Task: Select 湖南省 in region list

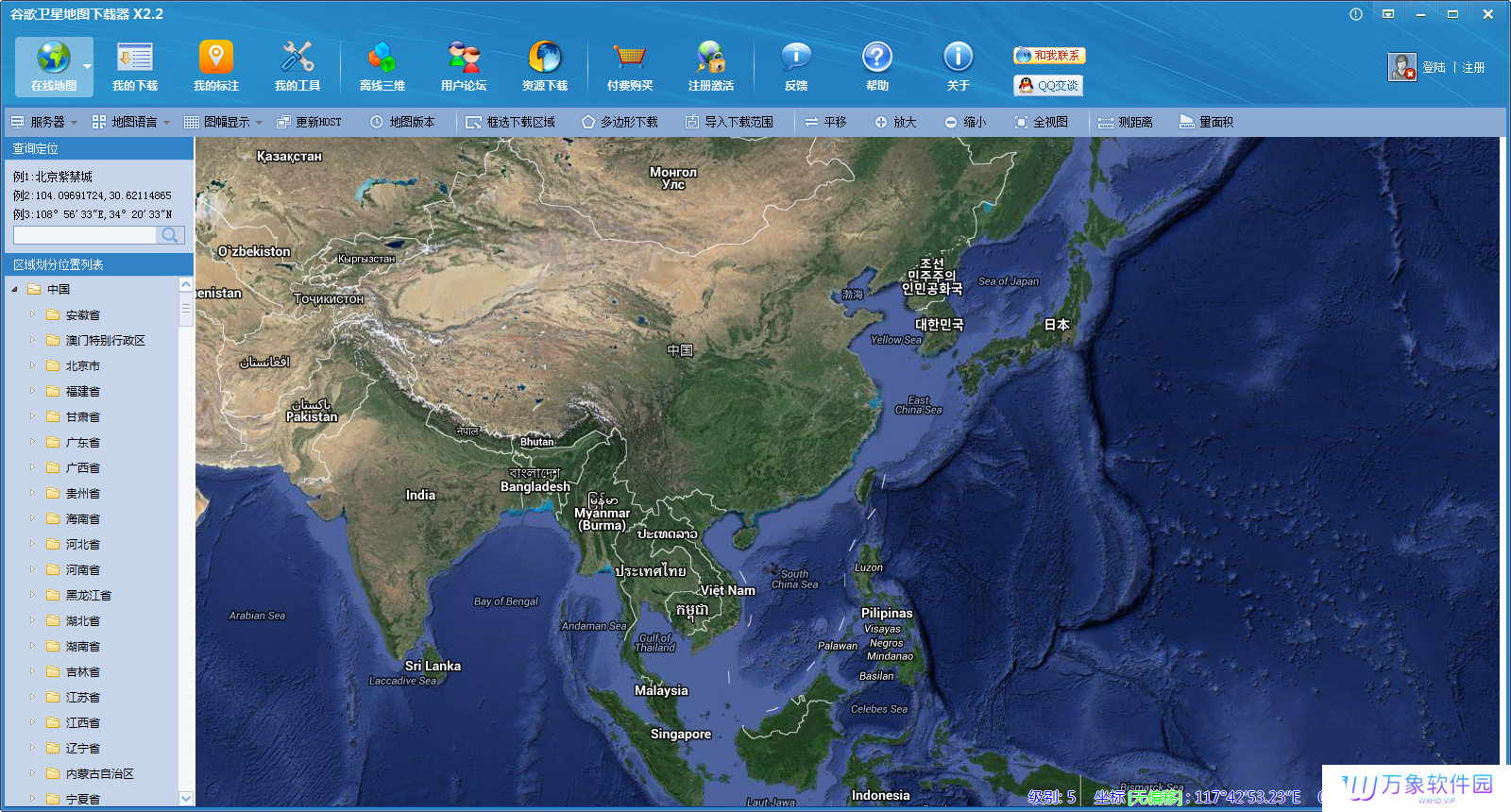Action: (82, 647)
